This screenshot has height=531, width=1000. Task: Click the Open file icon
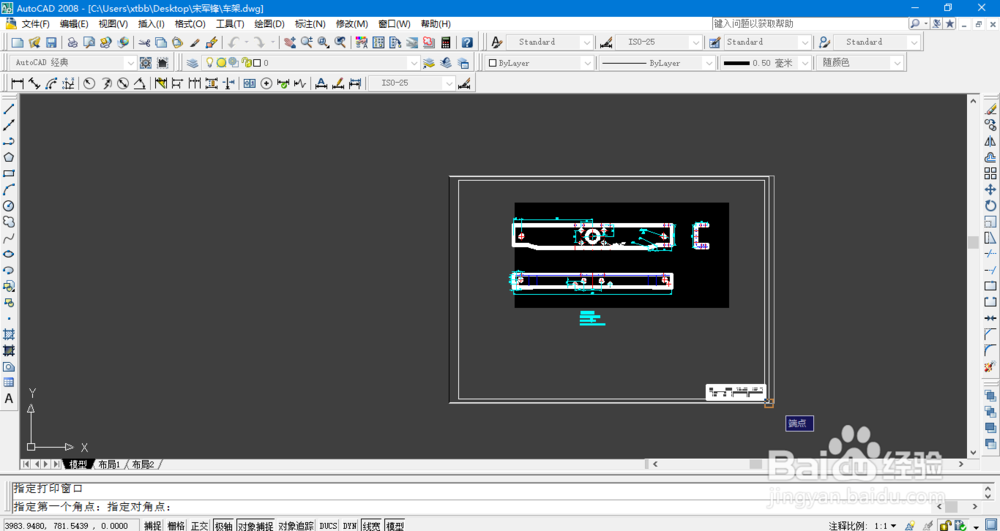click(34, 42)
